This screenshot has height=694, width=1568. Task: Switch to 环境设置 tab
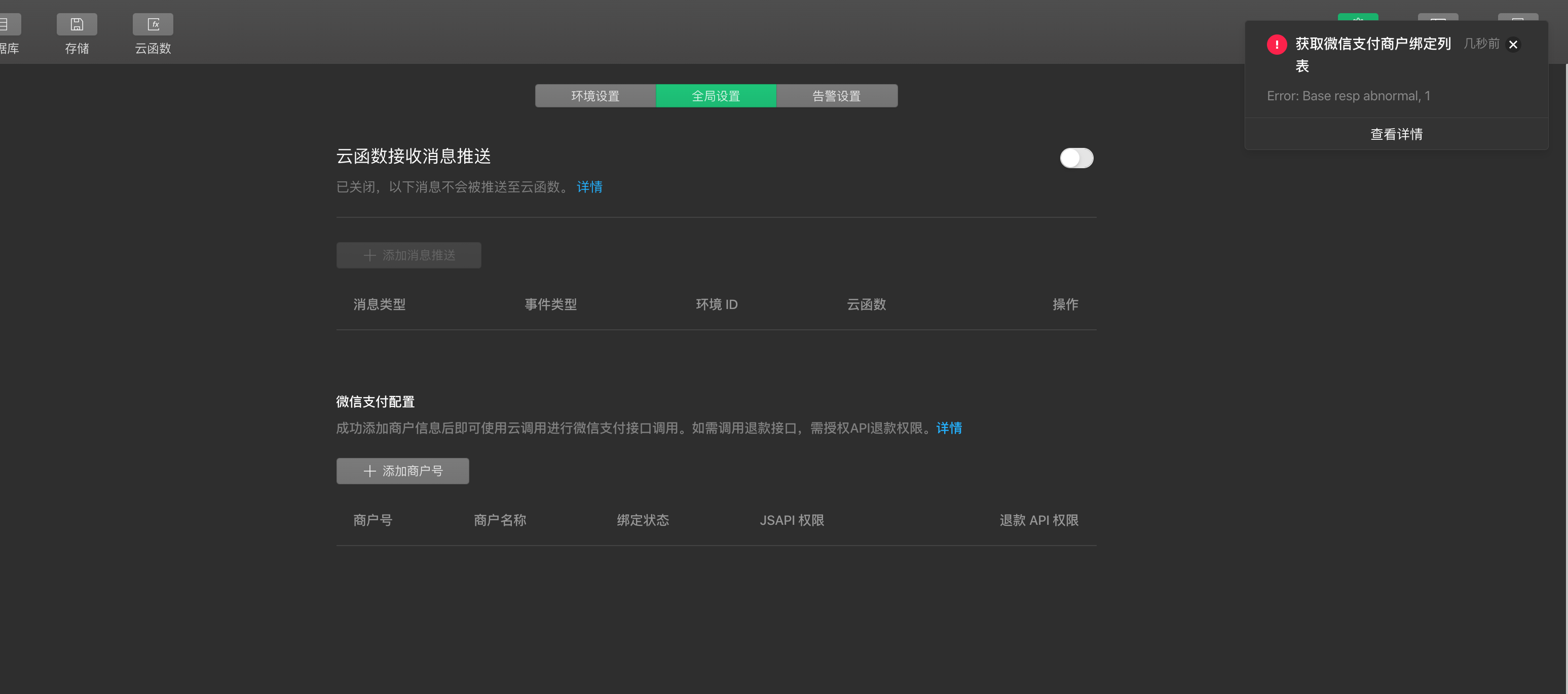click(x=594, y=96)
